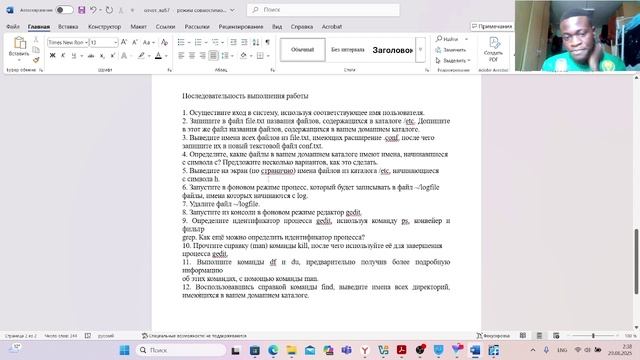This screenshot has height=360, width=640.
Task: Toggle Justify alignment
Action: coord(213,56)
